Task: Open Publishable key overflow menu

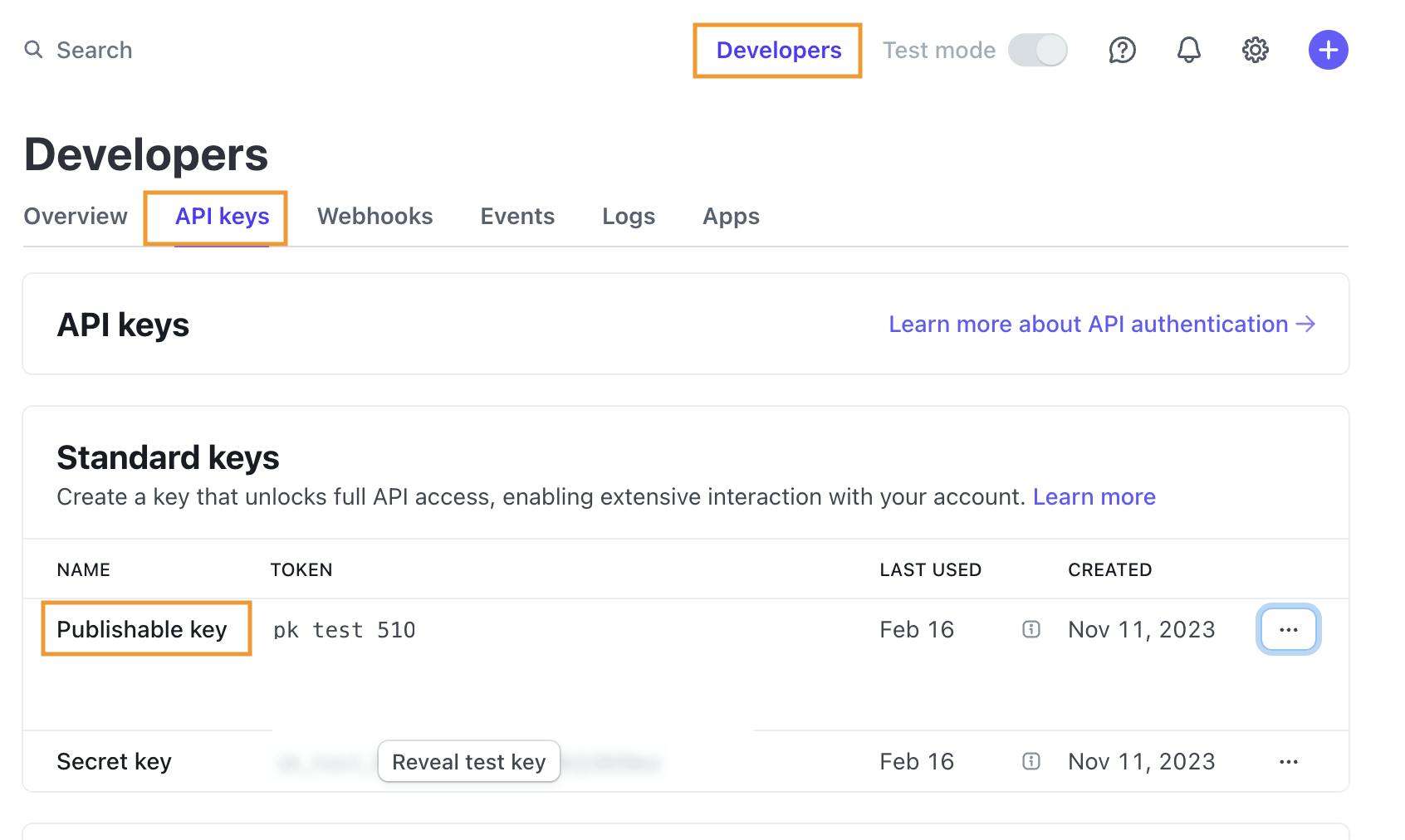Action: pos(1288,629)
